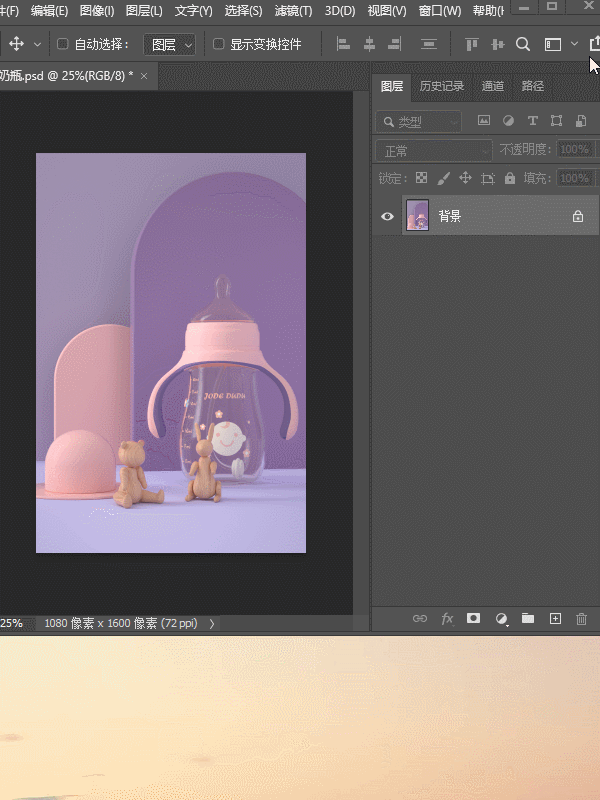Open the 正常 blend mode dropdown
Viewport: 600px width, 800px height.
434,151
